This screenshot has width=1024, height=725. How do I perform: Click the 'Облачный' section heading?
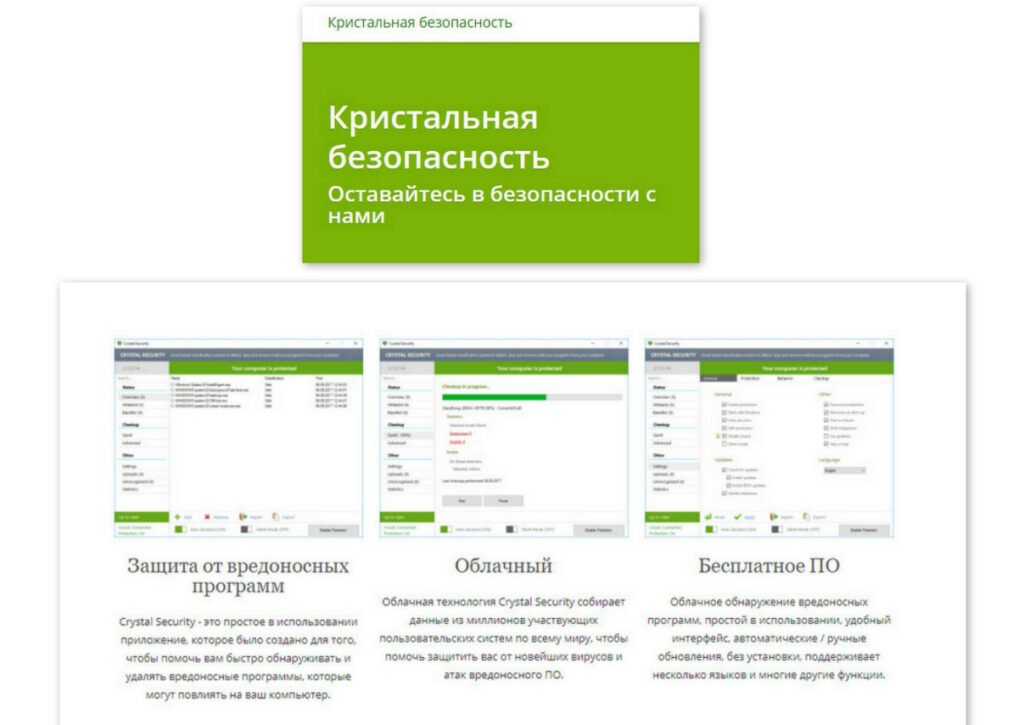[503, 566]
